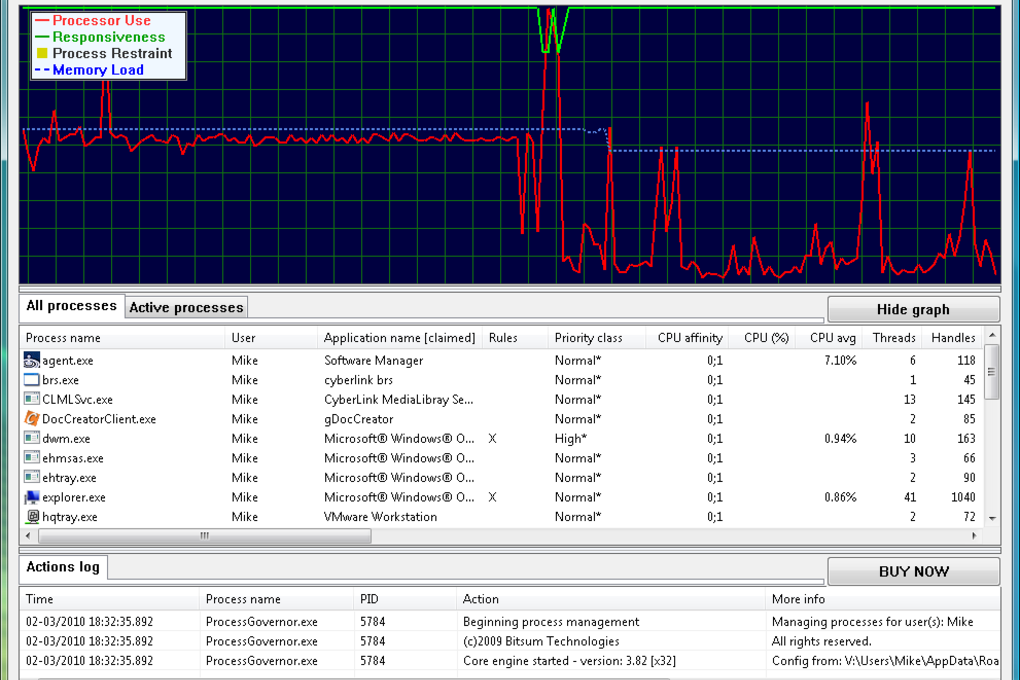Sort by CPU (%) column header
This screenshot has width=1020, height=680.
762,338
